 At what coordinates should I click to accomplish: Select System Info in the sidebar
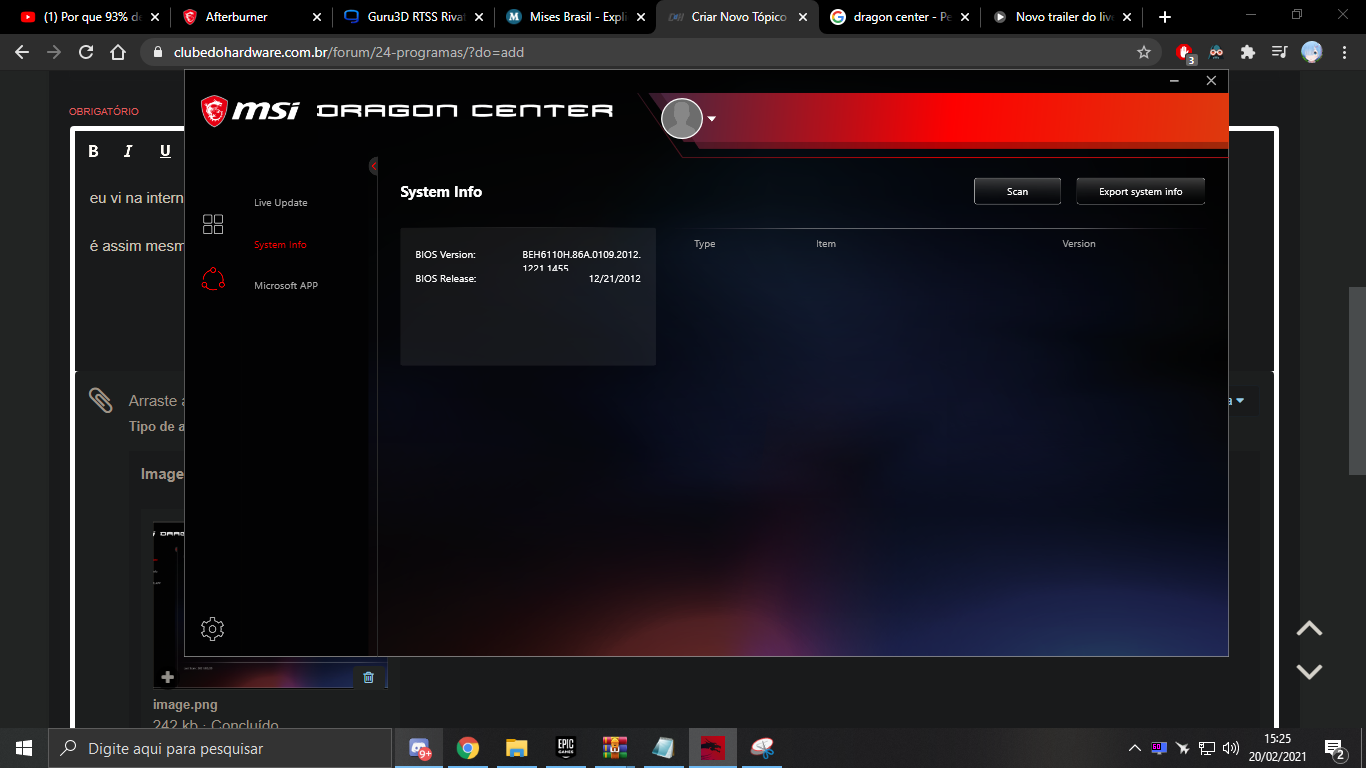[280, 245]
